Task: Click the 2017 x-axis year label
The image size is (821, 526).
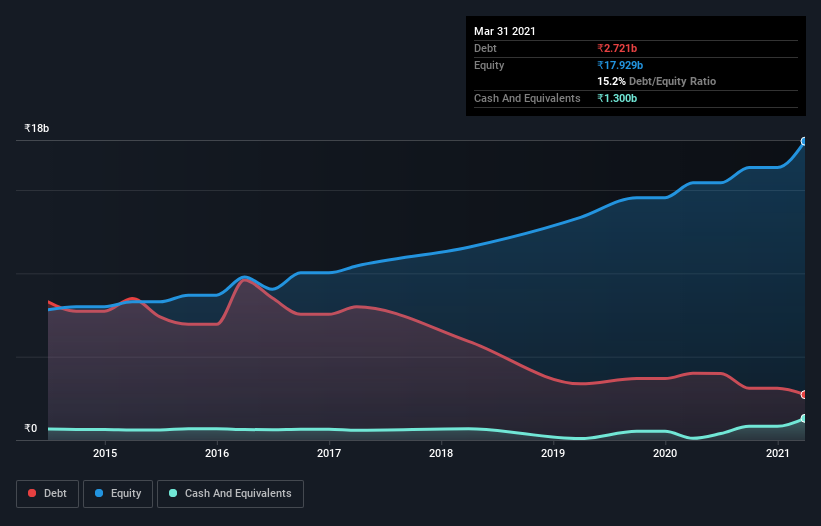Action: tap(329, 453)
